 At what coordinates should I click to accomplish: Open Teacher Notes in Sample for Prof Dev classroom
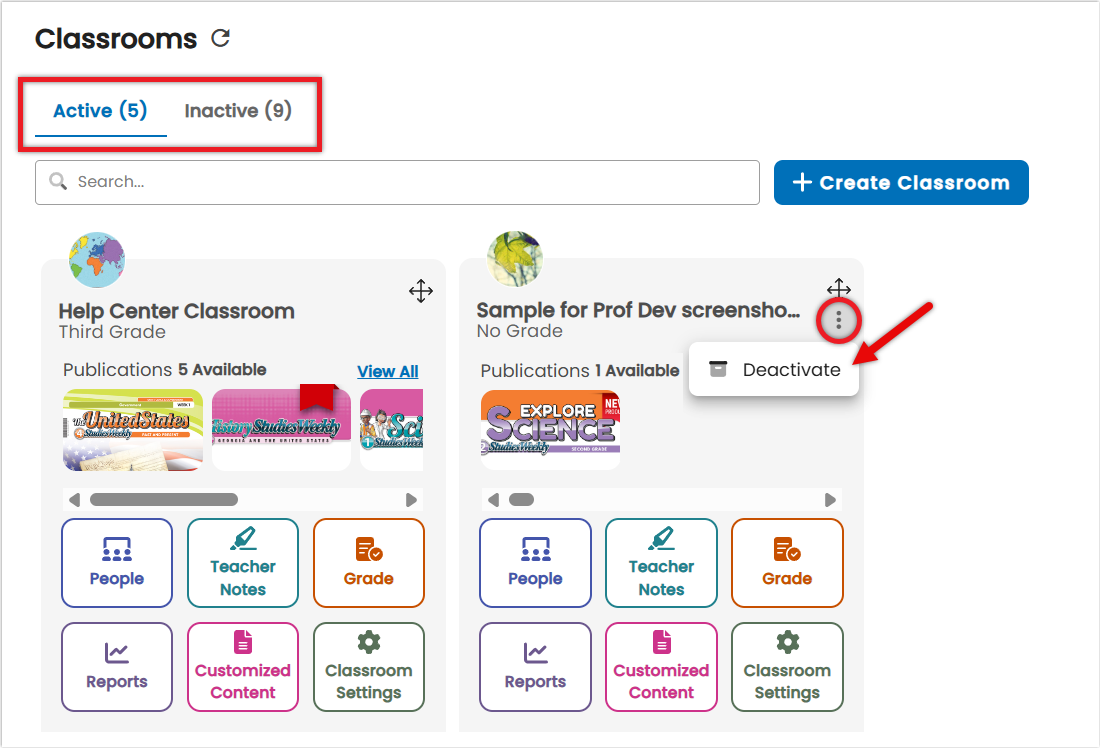[x=661, y=563]
